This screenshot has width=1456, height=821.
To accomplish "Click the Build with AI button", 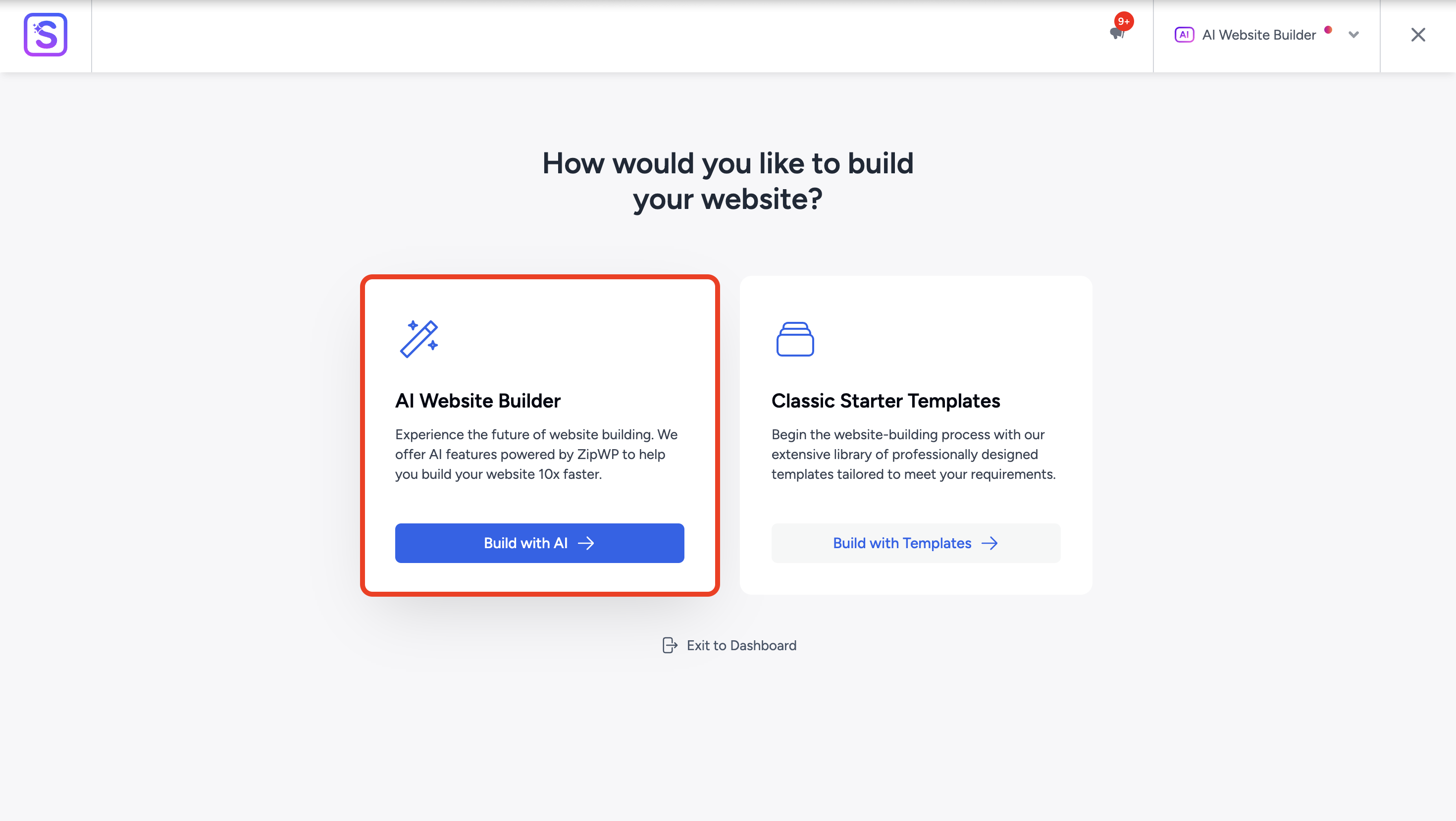I will 539,543.
